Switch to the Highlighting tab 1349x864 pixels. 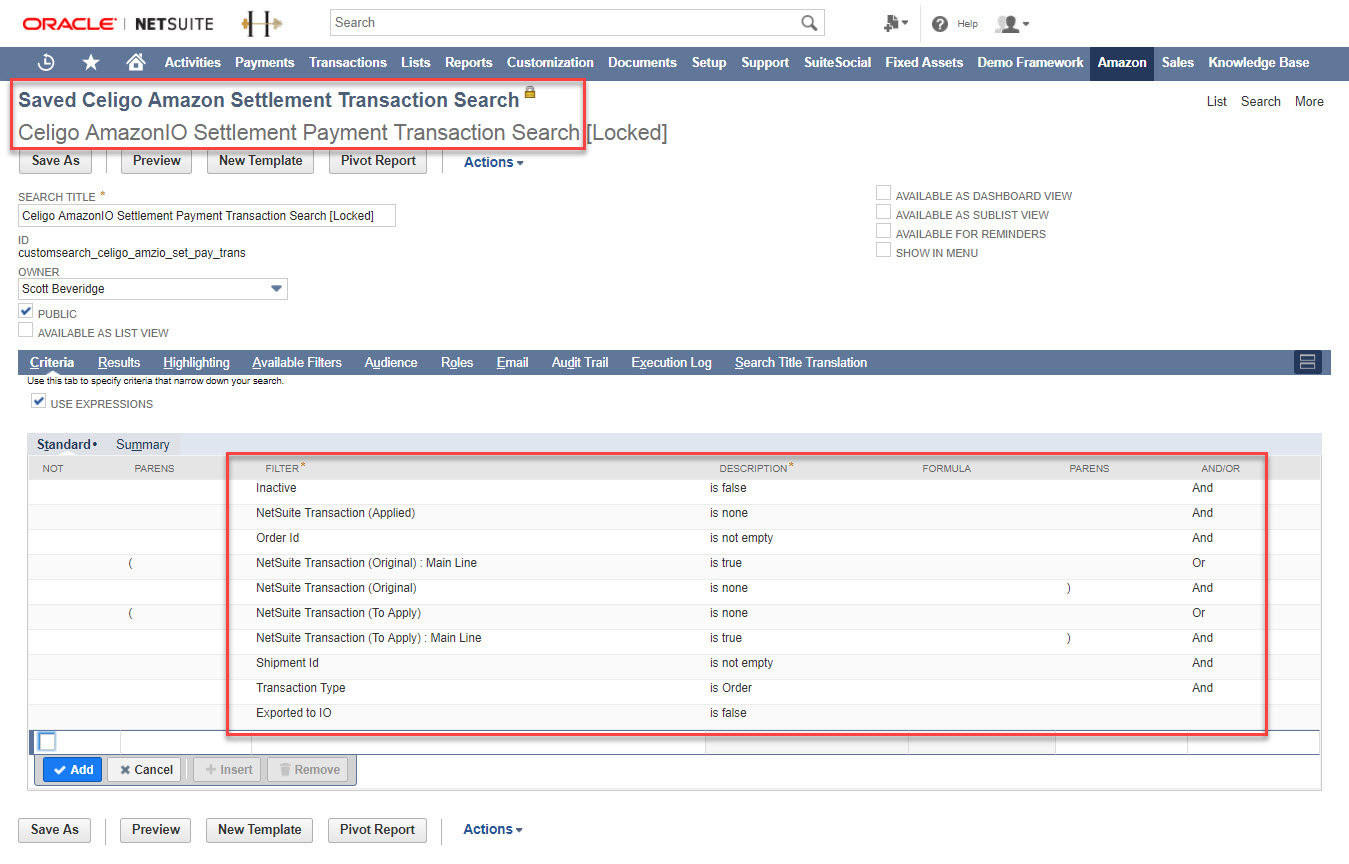[x=197, y=362]
